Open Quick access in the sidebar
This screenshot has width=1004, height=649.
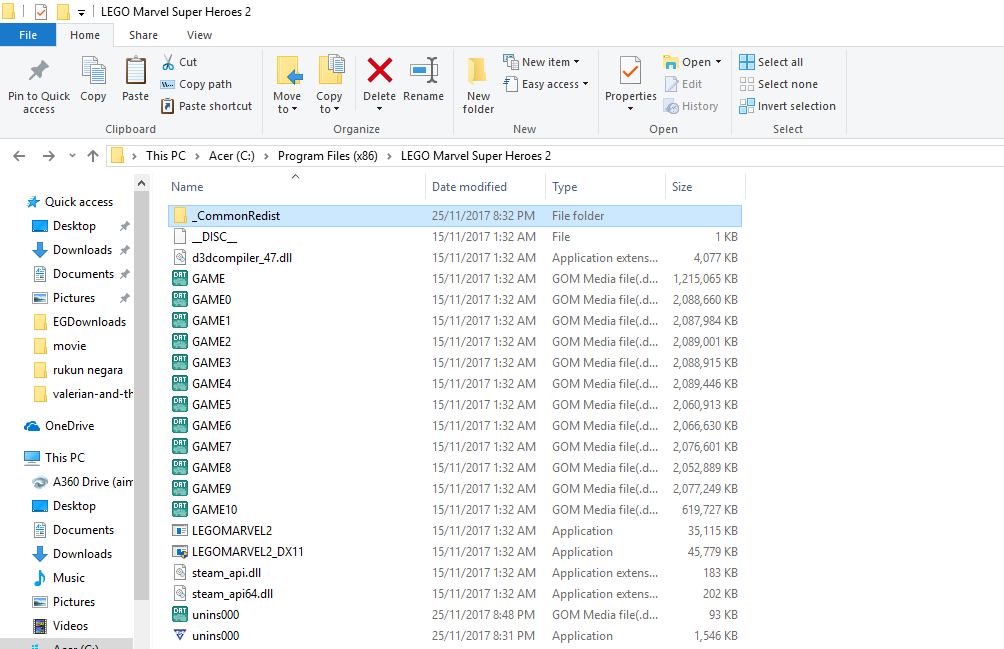tap(70, 202)
